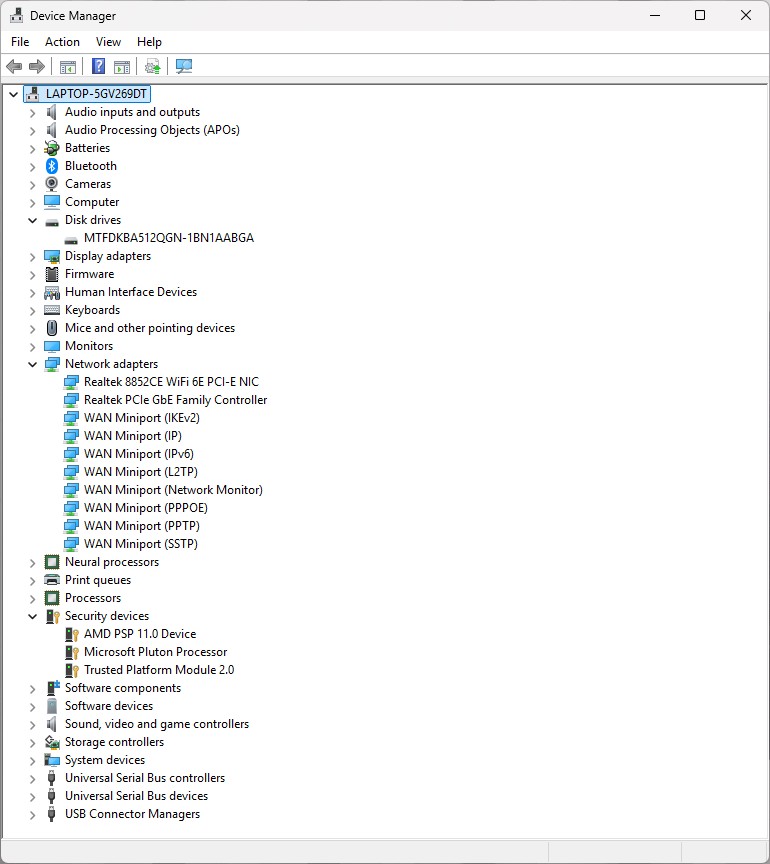Toggle the Show/Hide Action Pane toolbar icon
This screenshot has height=864, width=770.
(122, 67)
